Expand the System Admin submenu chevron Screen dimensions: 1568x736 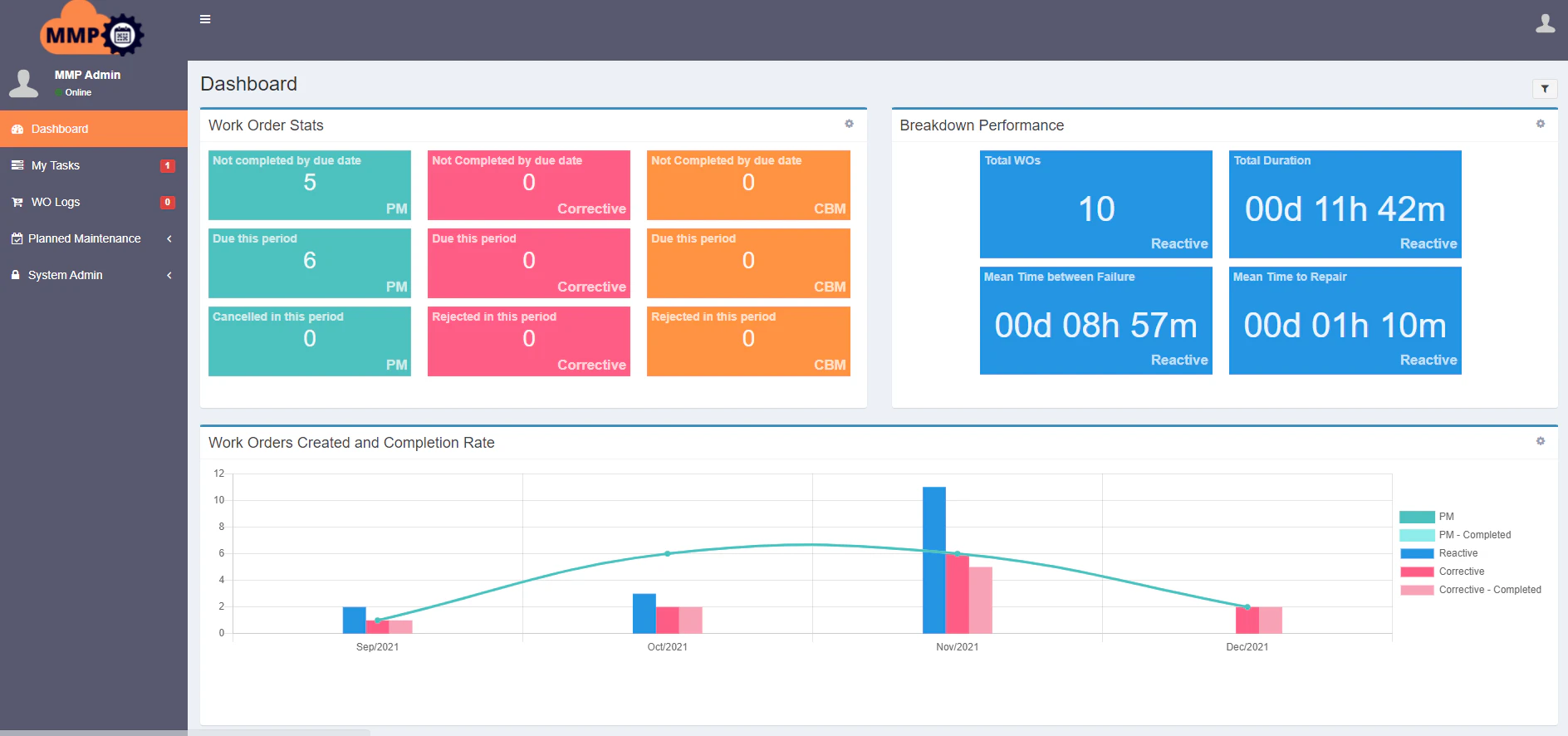tap(169, 275)
